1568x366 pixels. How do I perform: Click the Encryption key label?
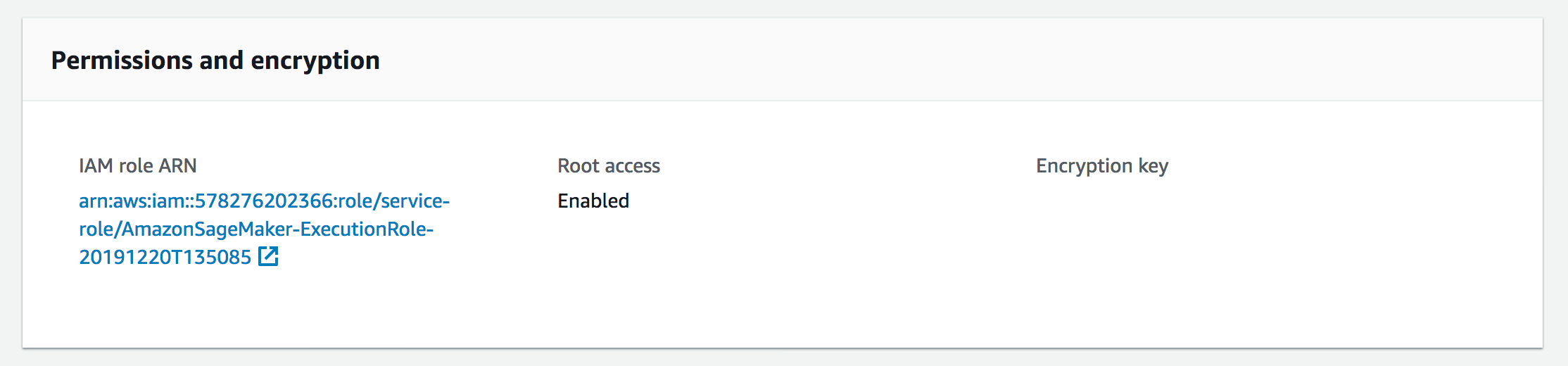point(1102,166)
